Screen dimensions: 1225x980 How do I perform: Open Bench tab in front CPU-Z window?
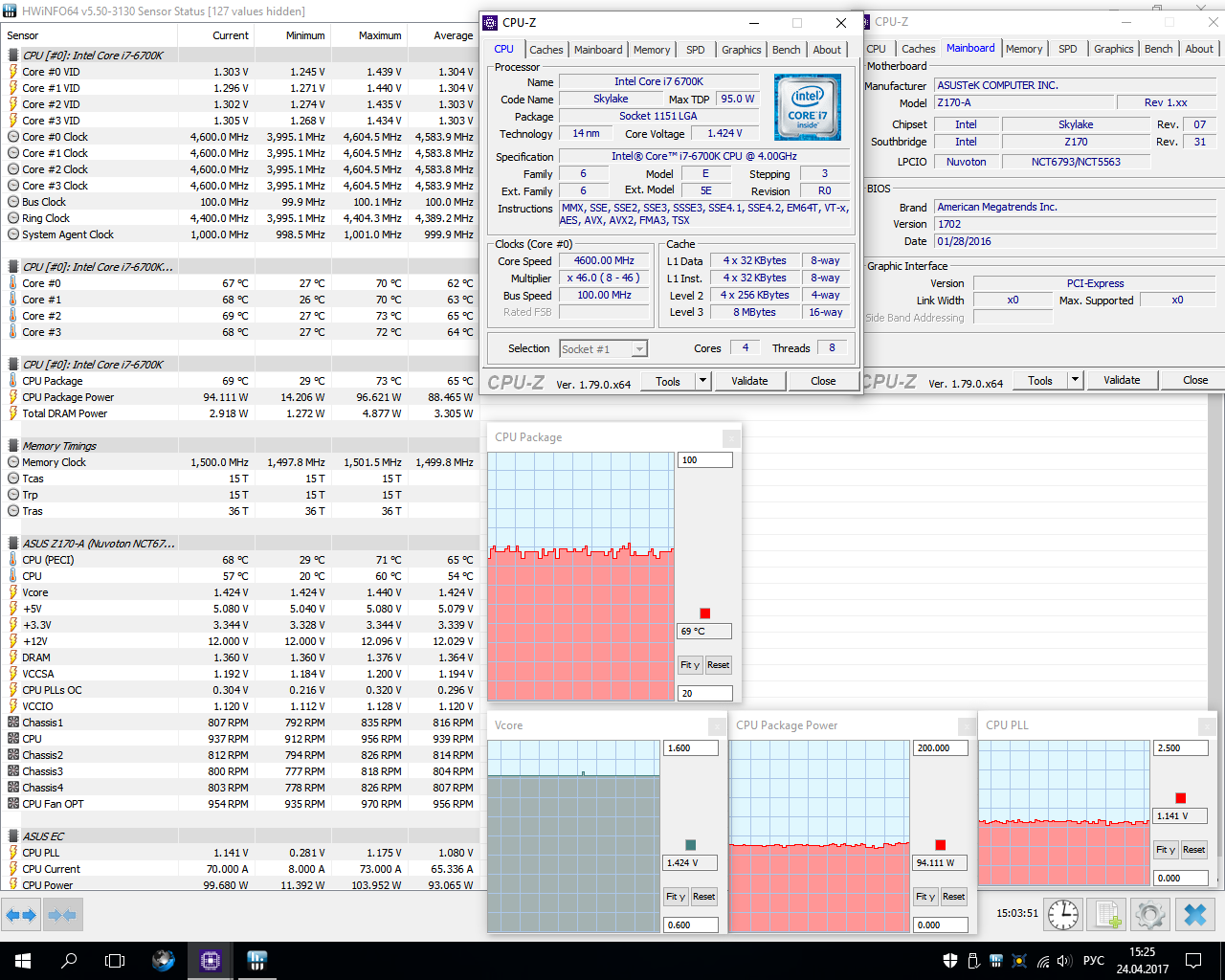click(x=787, y=50)
